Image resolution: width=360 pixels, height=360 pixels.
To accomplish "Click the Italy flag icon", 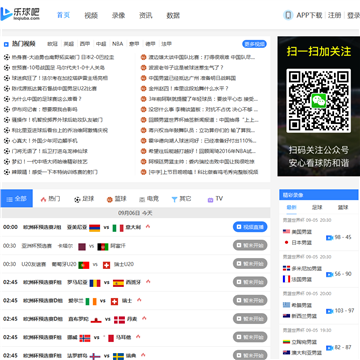I will pos(118,228).
